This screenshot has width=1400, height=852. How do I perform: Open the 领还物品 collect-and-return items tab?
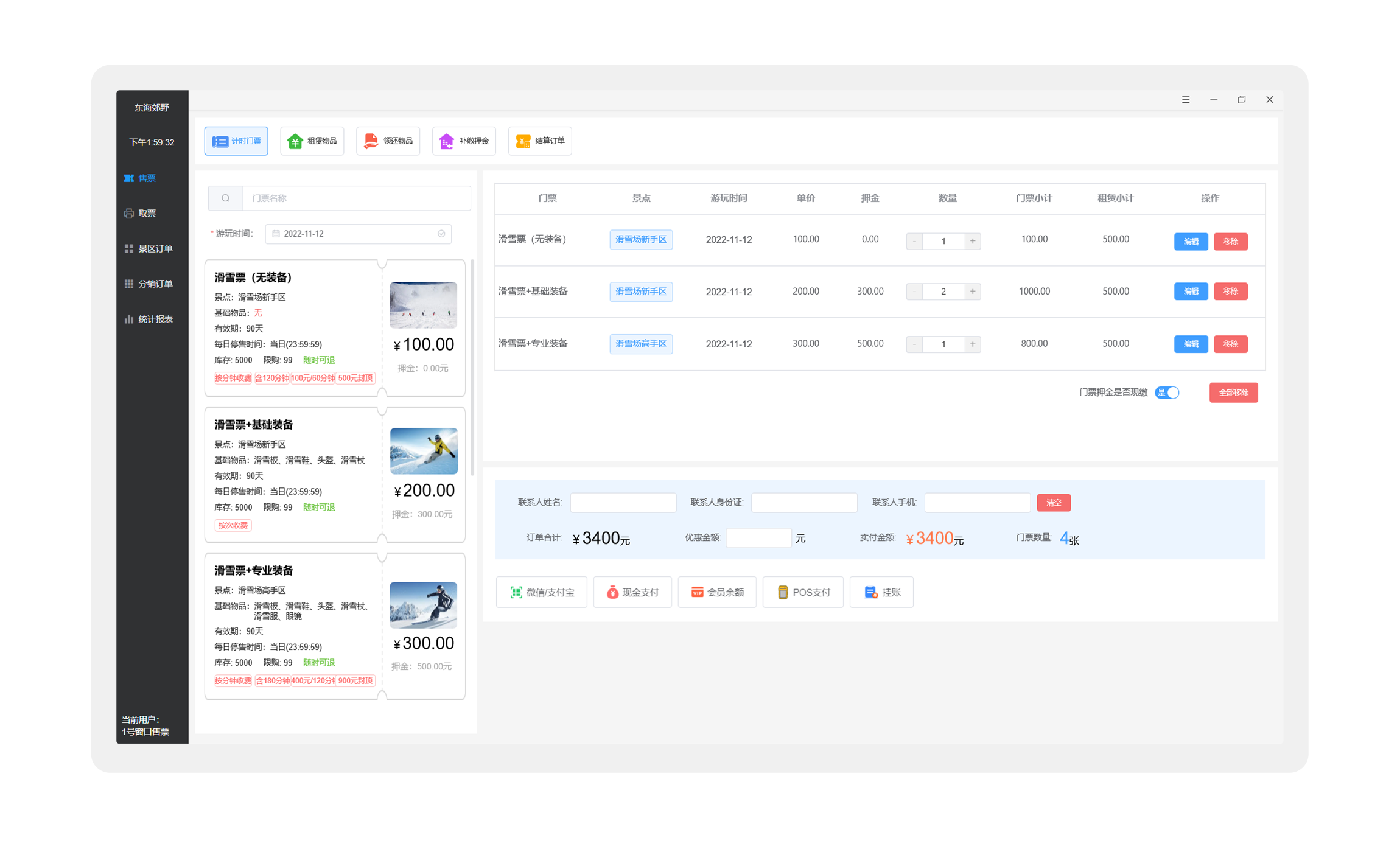[x=388, y=141]
